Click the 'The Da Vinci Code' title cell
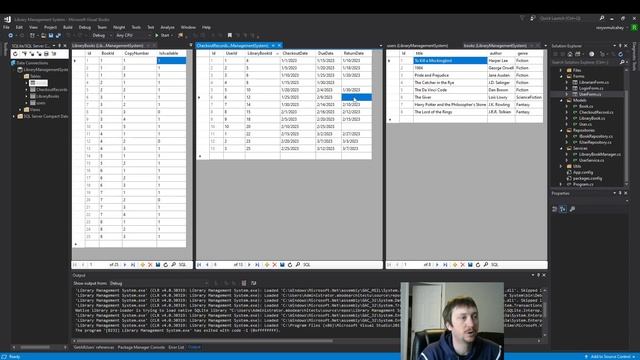This screenshot has height=360, width=640. click(450, 90)
